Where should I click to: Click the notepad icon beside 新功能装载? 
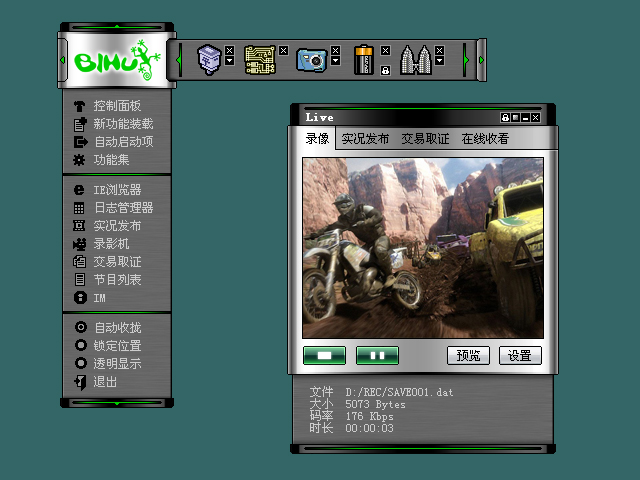click(80, 124)
